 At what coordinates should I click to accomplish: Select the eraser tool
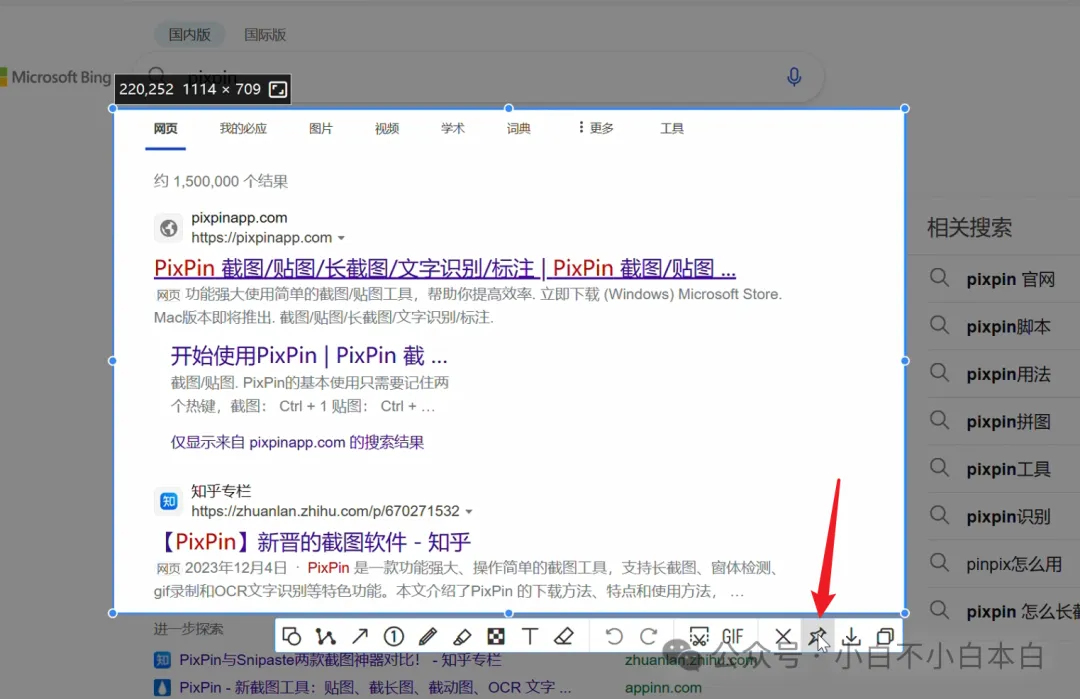[x=563, y=636]
